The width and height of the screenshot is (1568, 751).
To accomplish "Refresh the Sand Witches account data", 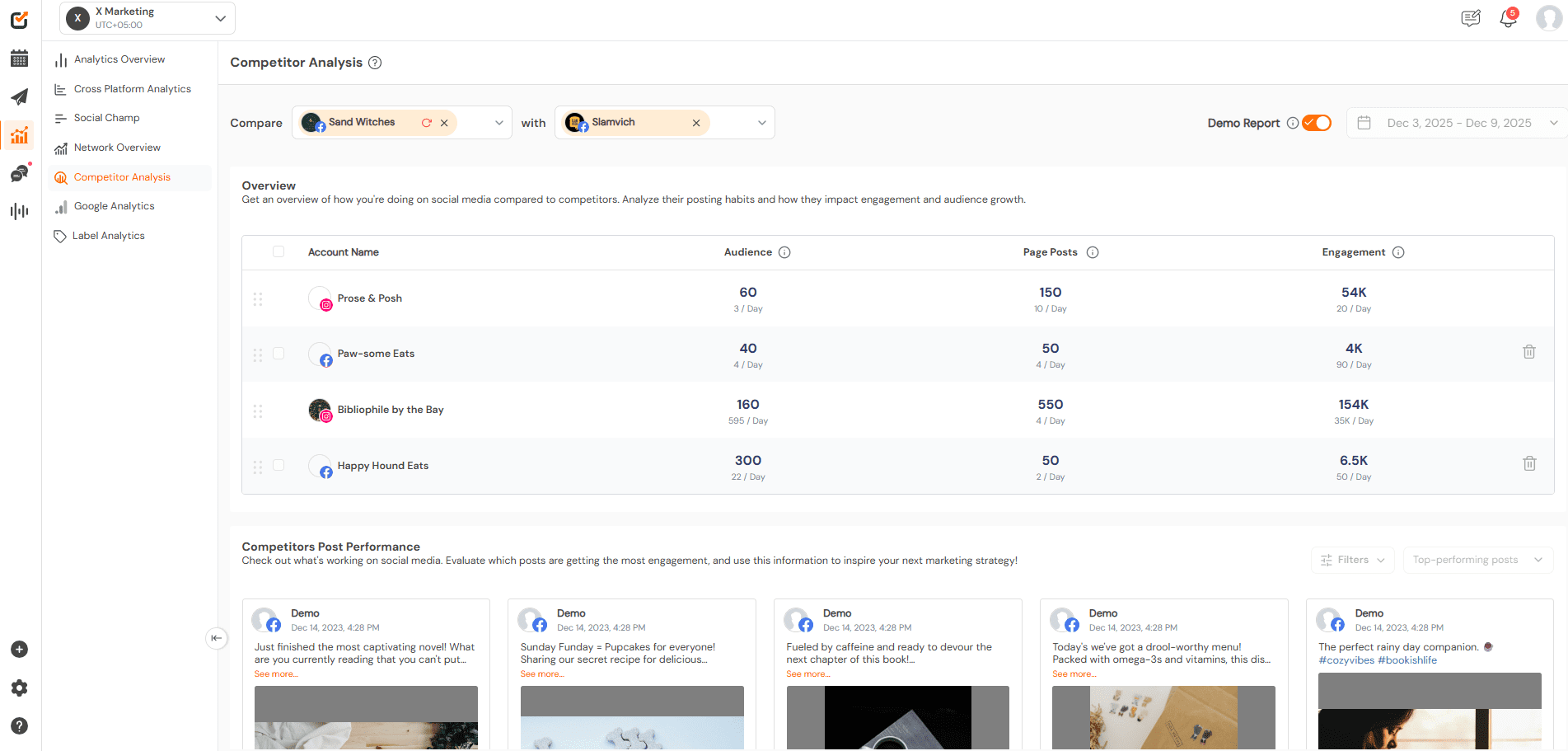I will [x=427, y=122].
